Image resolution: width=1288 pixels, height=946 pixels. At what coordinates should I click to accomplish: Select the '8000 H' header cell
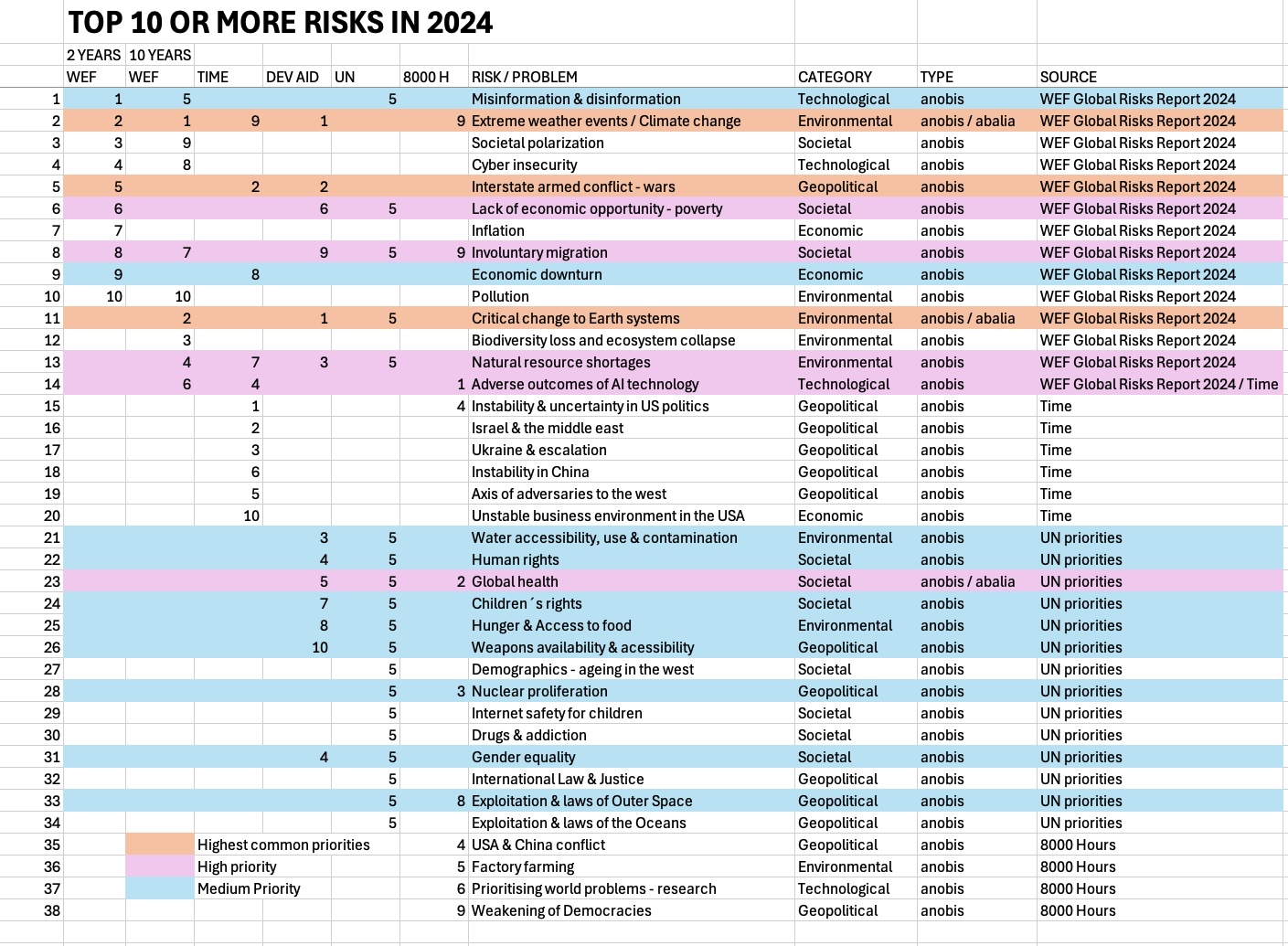point(426,77)
